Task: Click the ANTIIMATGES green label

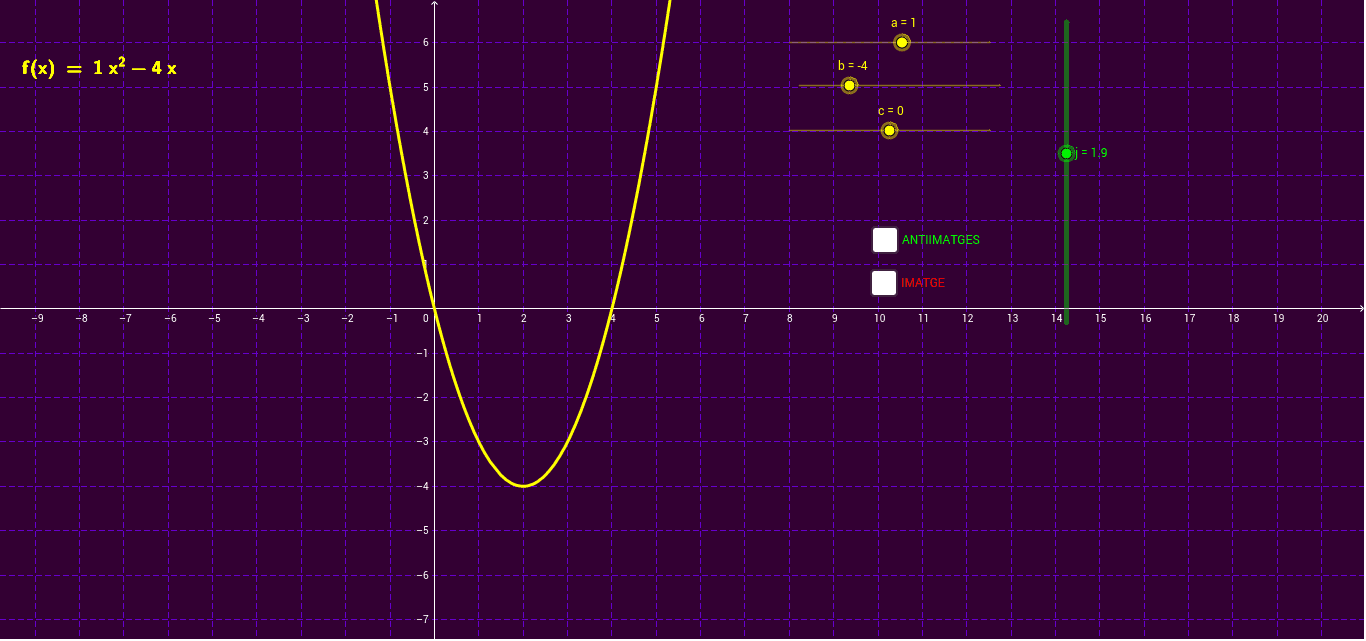Action: (941, 240)
